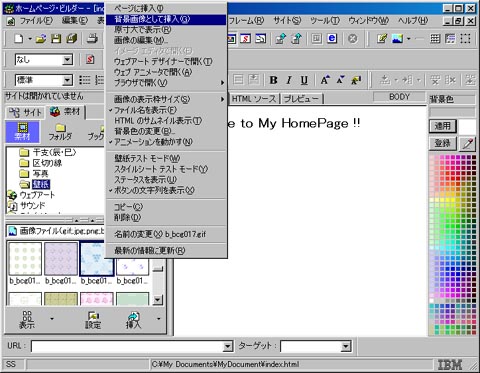Click the insert table grid icon
480x373 pixels.
pyautogui.click(x=435, y=39)
